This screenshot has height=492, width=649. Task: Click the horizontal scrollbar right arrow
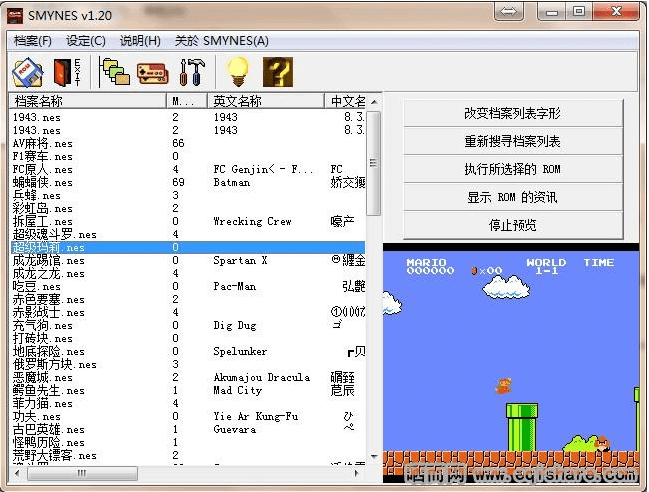[x=357, y=473]
